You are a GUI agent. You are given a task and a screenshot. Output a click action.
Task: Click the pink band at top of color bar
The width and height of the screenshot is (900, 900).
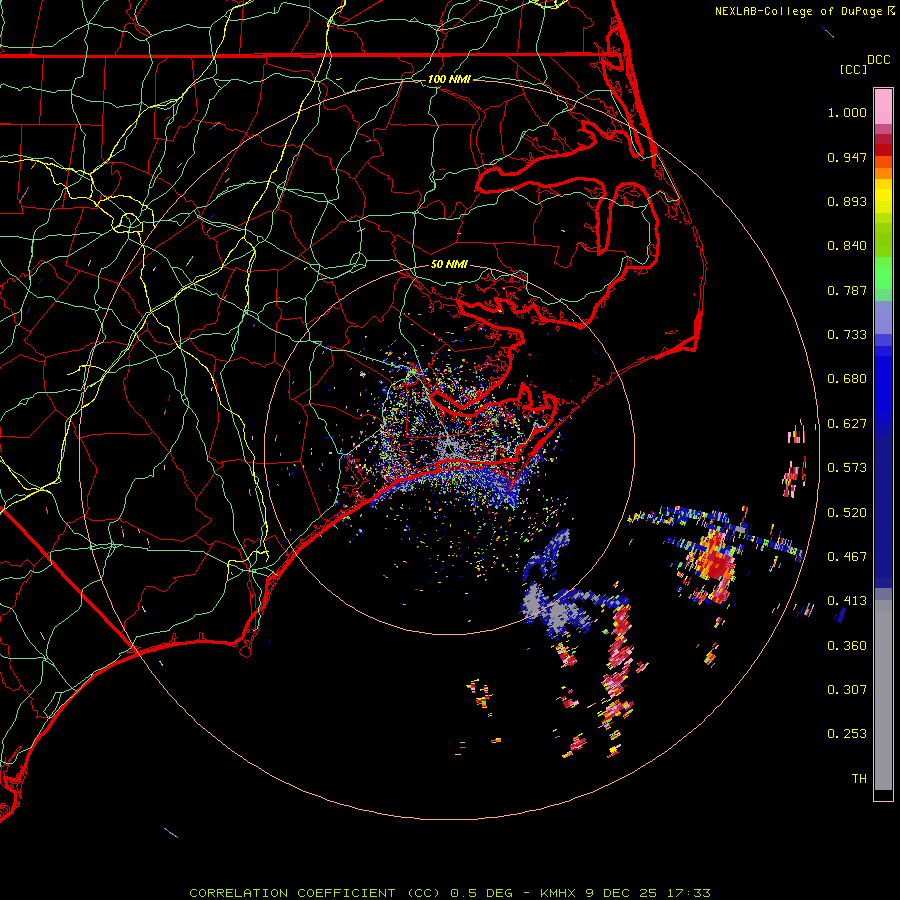pos(883,107)
